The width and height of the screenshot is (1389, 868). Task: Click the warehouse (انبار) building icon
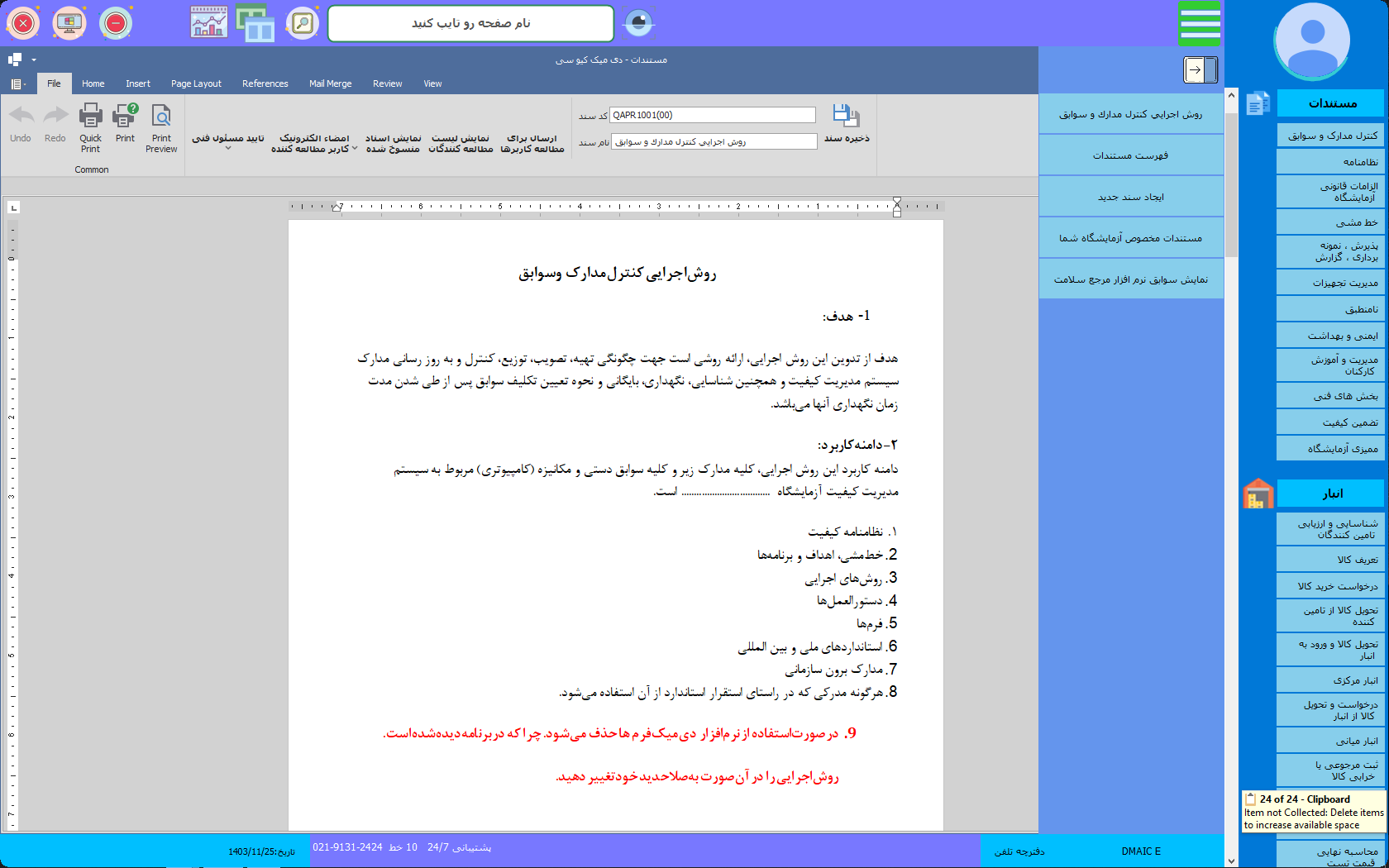tap(1258, 494)
